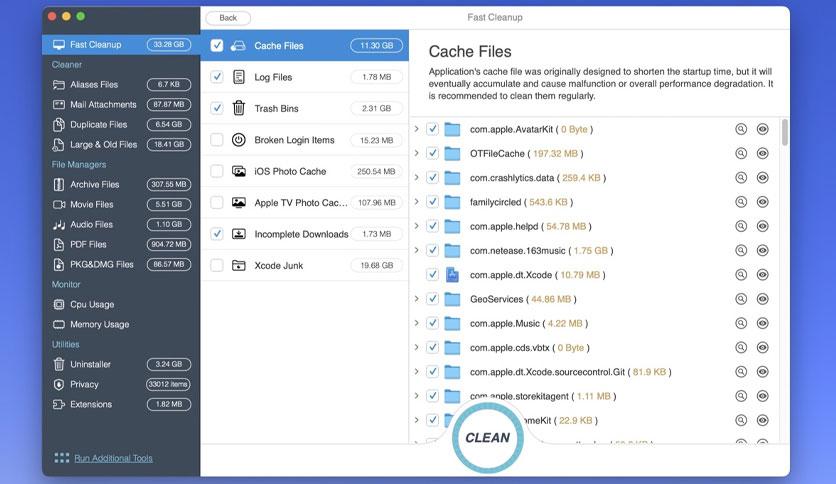Image resolution: width=836 pixels, height=484 pixels.
Task: Expand the familycircled folder
Action: (x=417, y=202)
